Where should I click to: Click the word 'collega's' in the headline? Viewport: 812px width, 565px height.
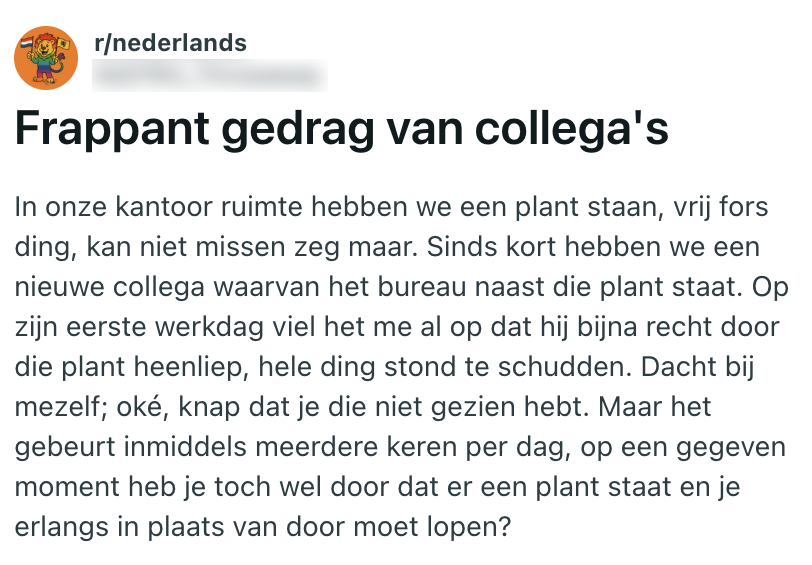tap(575, 132)
